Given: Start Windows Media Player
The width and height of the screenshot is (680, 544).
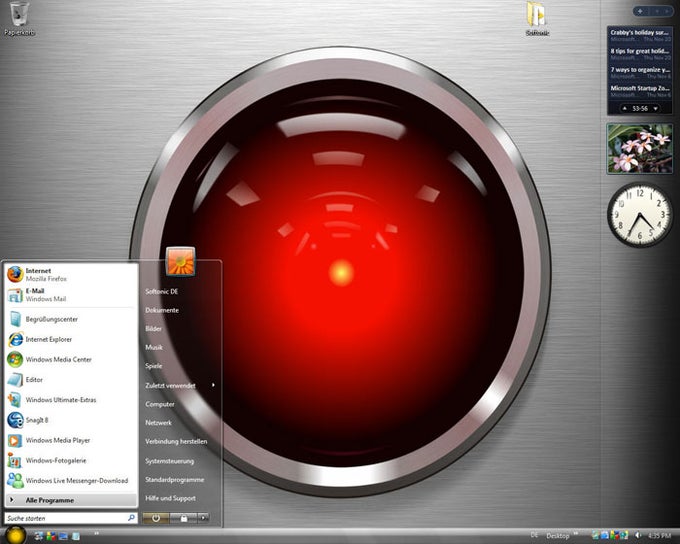Looking at the screenshot, I should pos(70,440).
